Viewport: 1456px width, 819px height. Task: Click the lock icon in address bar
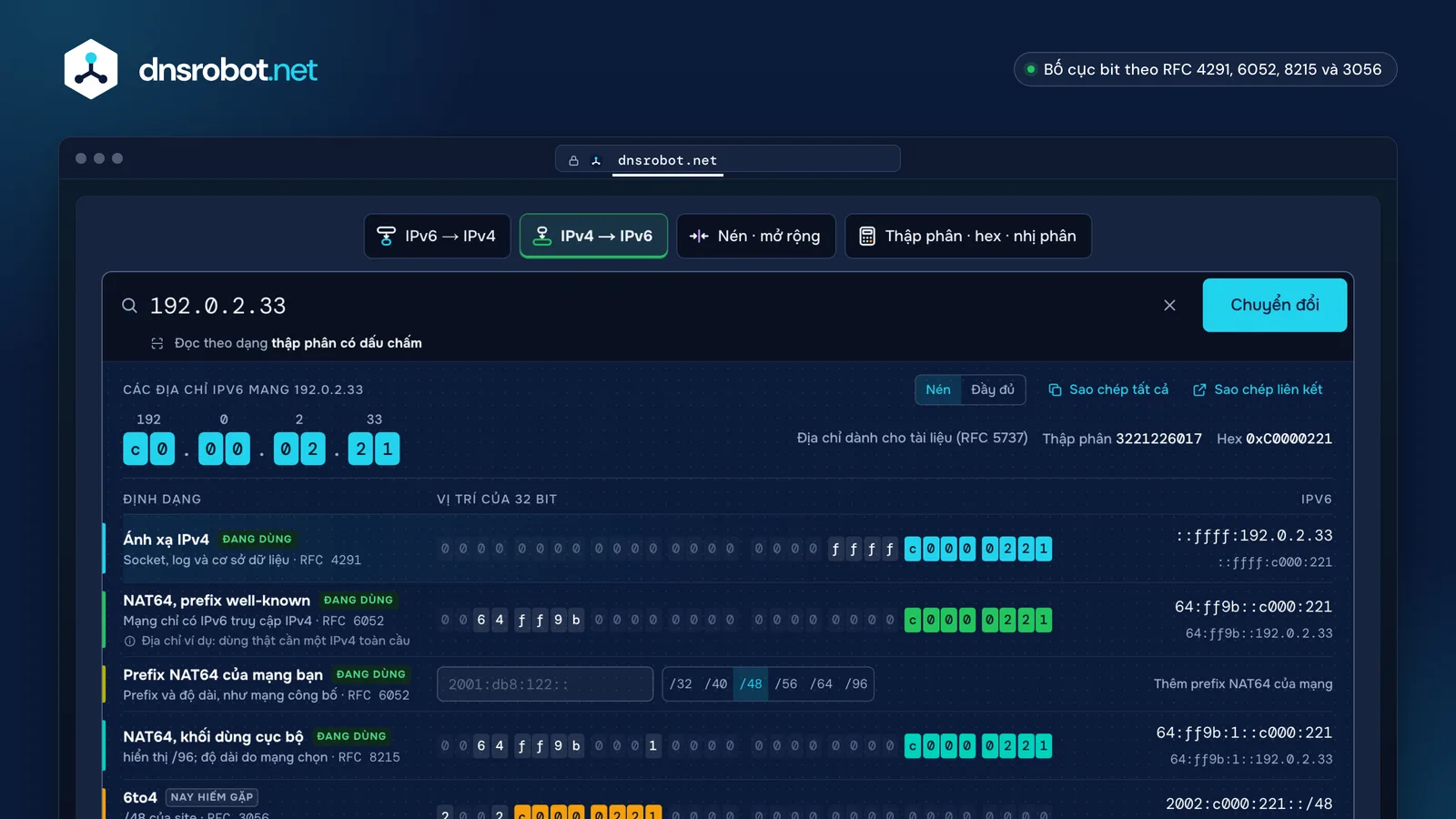(573, 160)
